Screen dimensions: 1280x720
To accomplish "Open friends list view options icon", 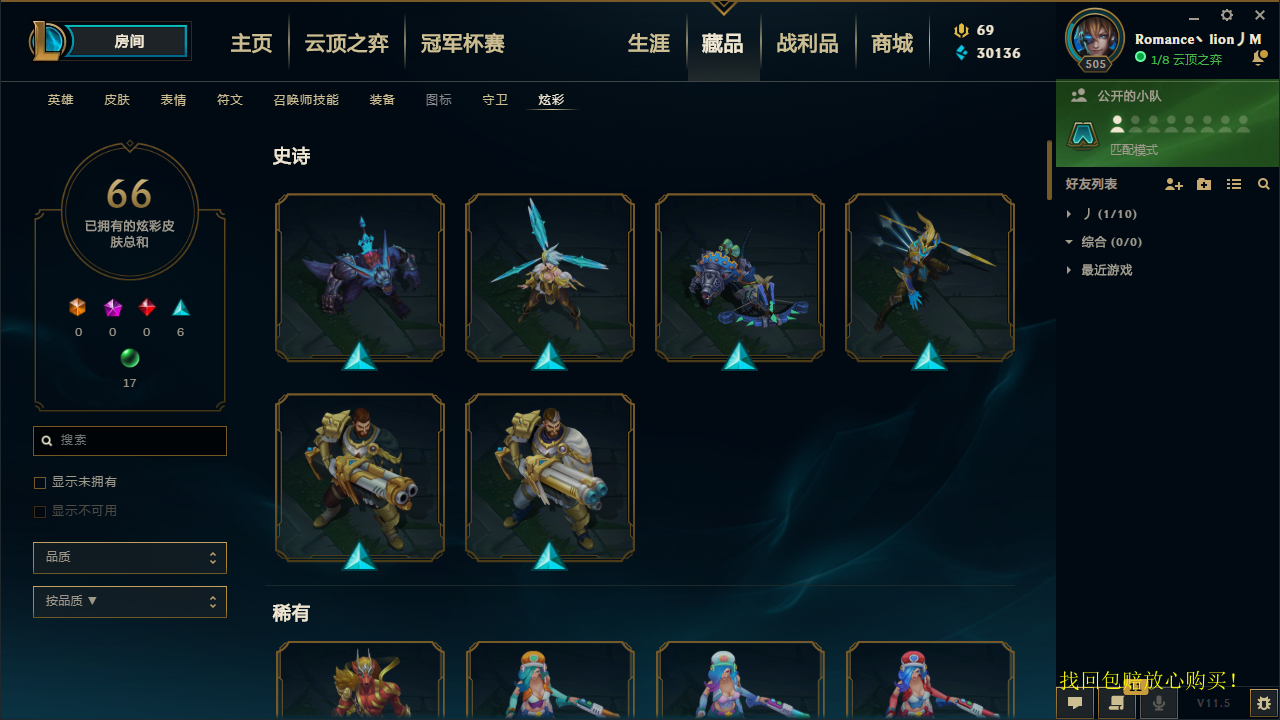I will [x=1234, y=185].
